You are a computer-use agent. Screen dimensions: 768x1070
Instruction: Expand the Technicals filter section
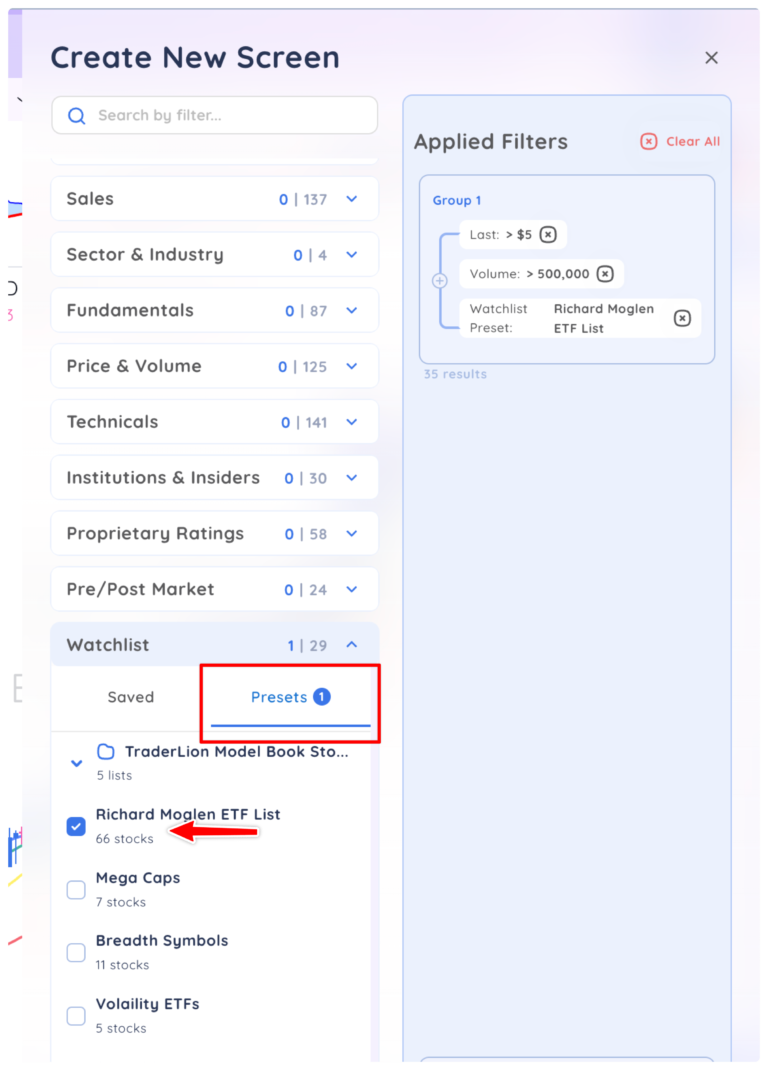[351, 422]
